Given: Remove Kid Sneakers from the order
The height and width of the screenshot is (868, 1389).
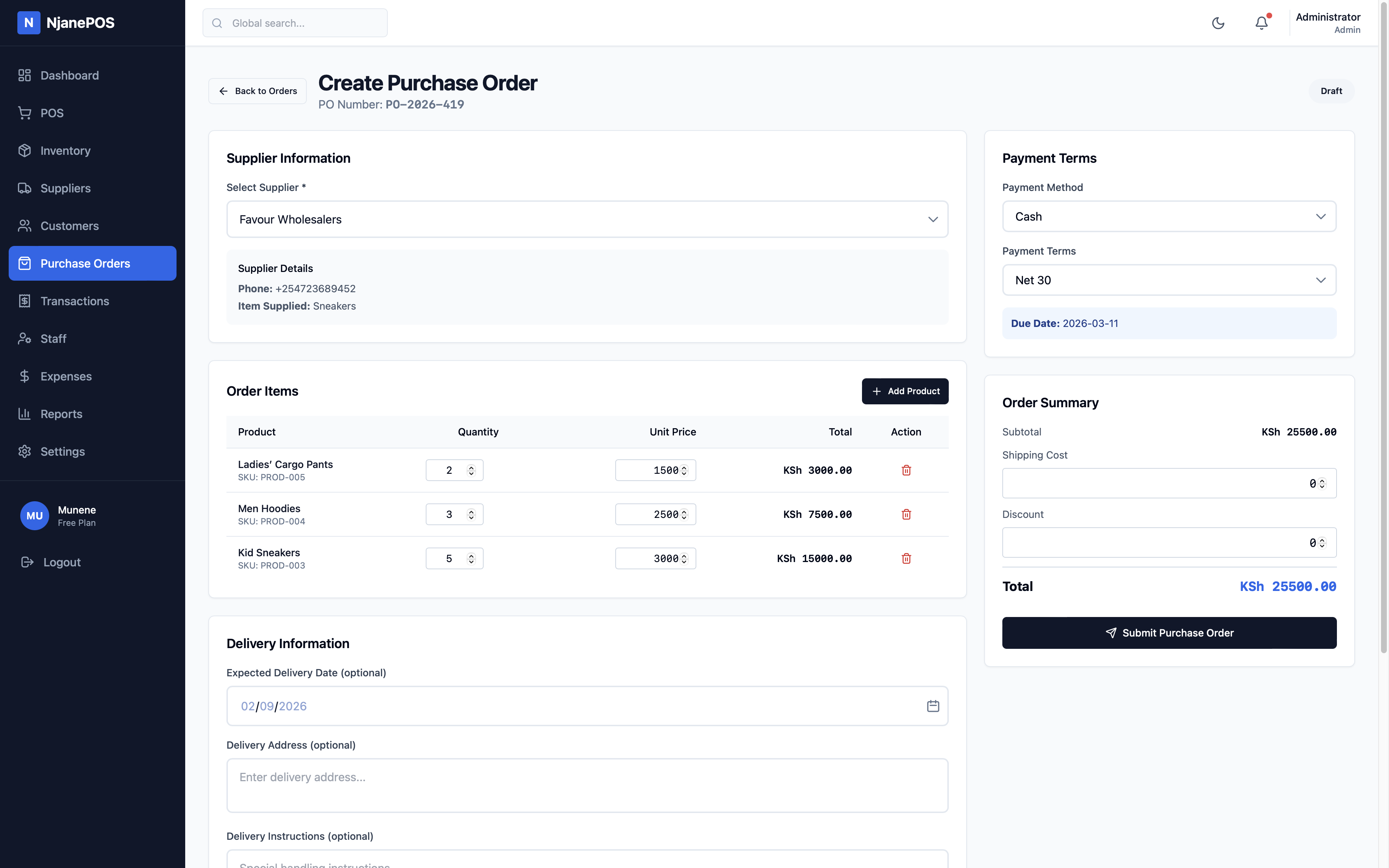Looking at the screenshot, I should coord(906,558).
